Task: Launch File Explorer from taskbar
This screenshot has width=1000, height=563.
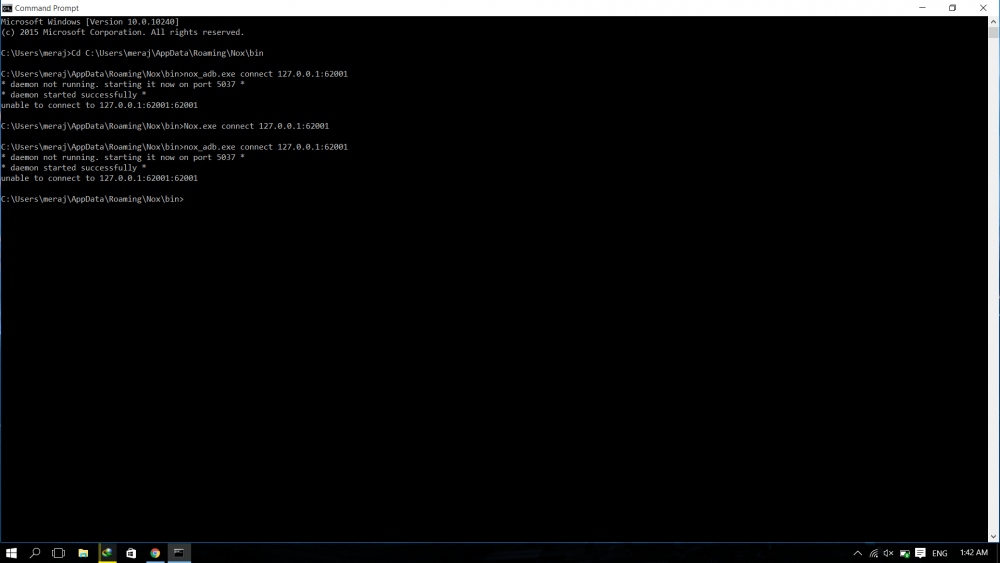Action: (x=83, y=553)
